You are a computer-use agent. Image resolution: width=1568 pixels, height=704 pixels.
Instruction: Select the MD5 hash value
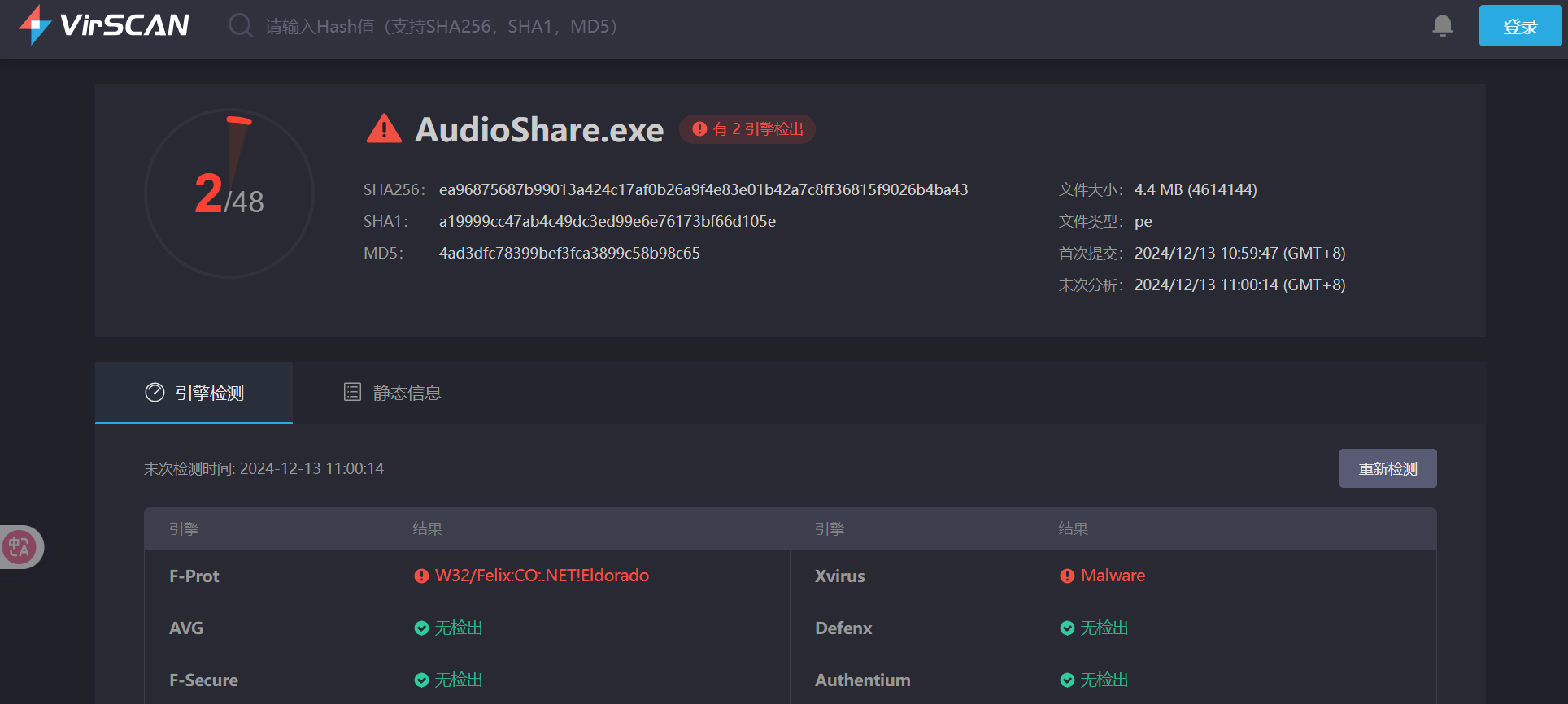569,253
